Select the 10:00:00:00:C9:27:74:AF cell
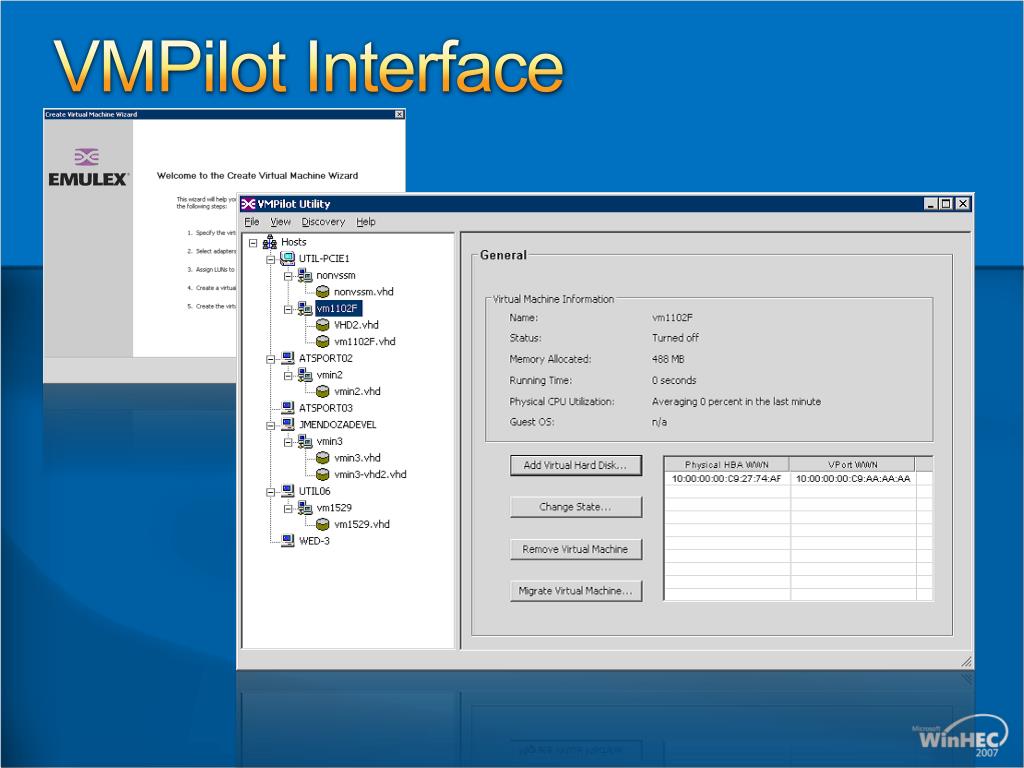This screenshot has width=1024, height=768. point(727,479)
